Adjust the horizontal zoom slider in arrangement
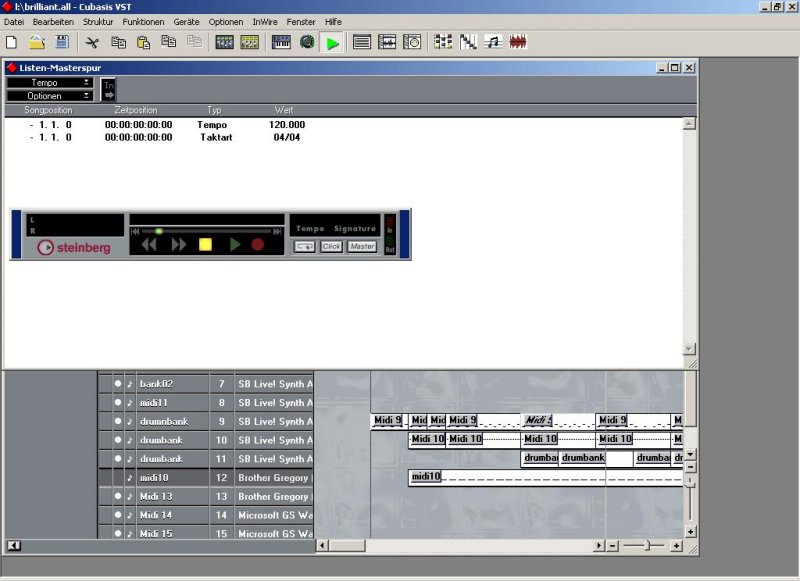The image size is (800, 581). (647, 546)
